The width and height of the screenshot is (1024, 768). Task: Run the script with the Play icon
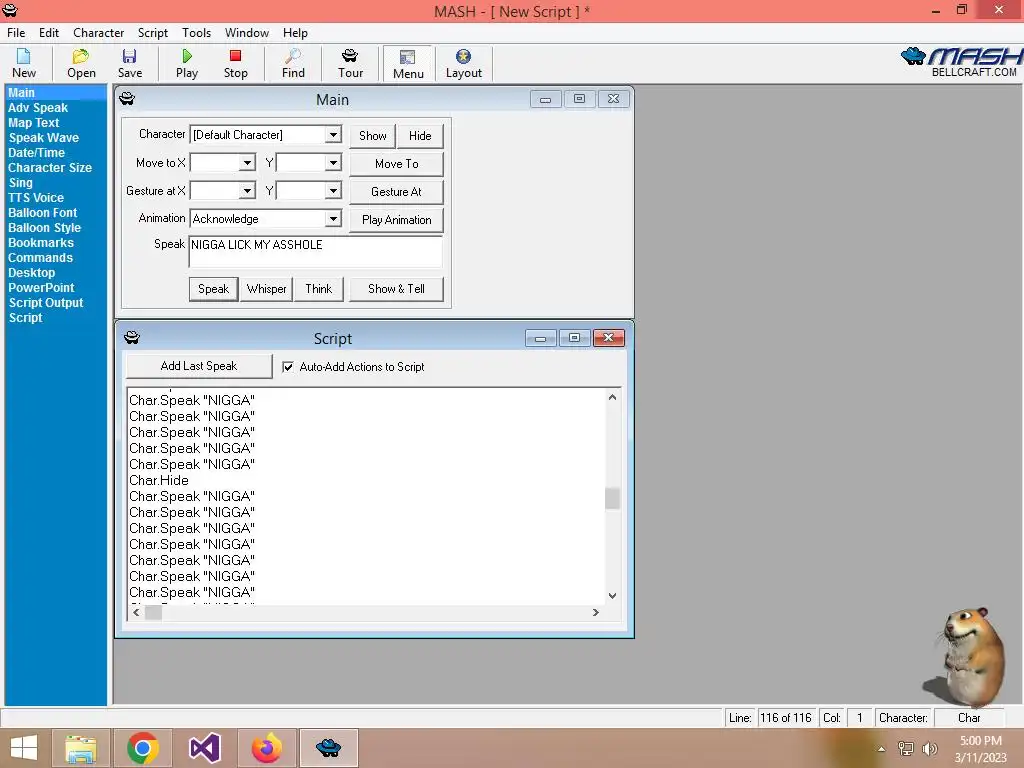point(187,63)
